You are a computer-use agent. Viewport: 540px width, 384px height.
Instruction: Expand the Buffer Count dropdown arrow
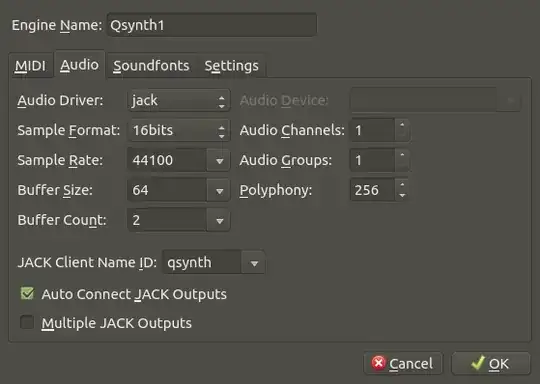pos(219,220)
